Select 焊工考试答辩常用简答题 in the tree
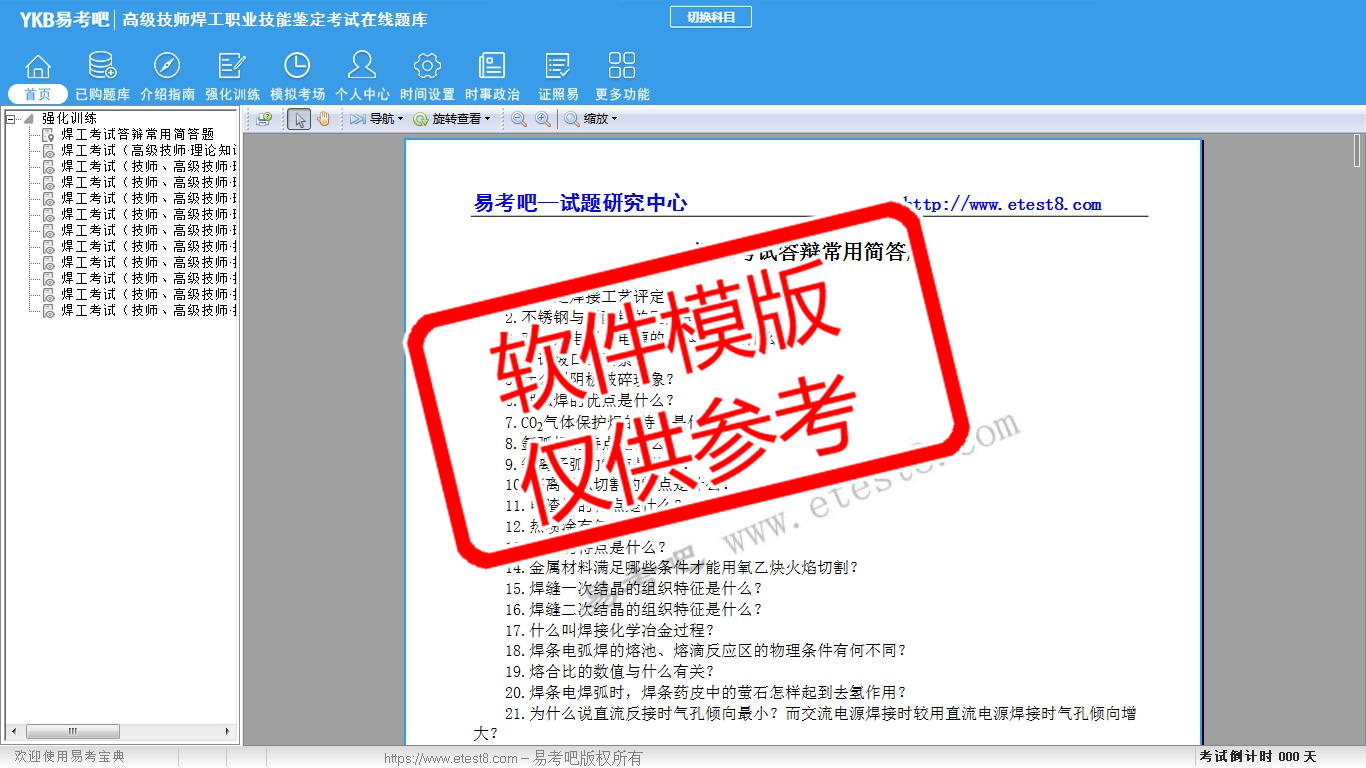 pyautogui.click(x=137, y=134)
